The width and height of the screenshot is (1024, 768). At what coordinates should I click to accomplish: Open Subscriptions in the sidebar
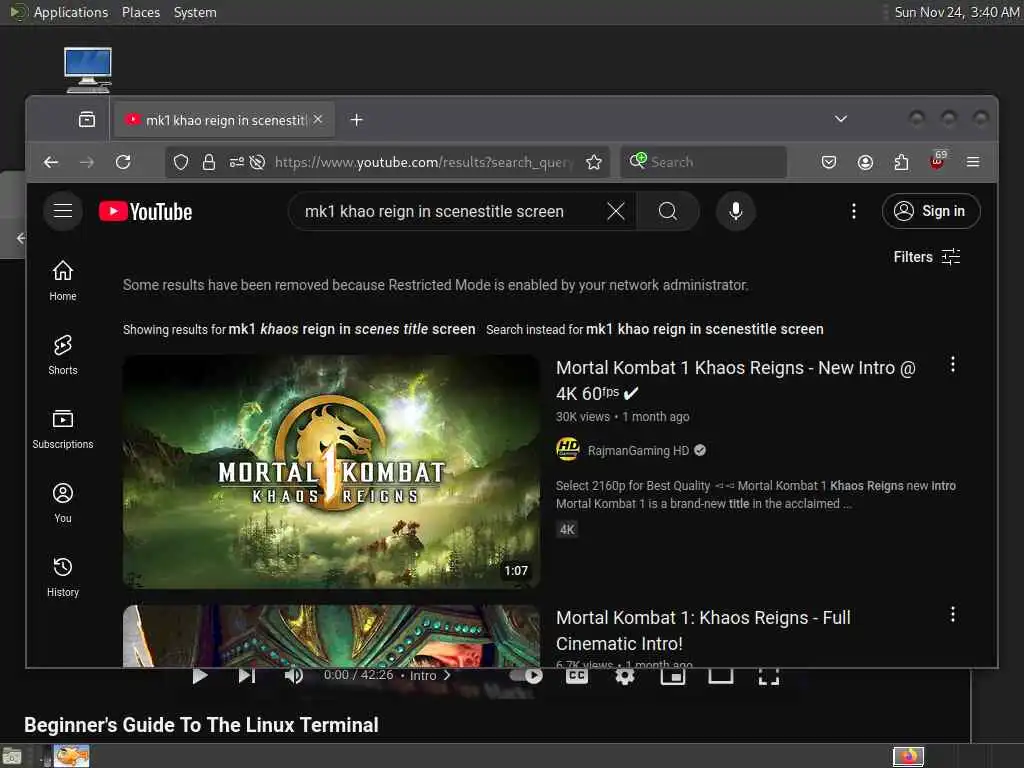pyautogui.click(x=63, y=428)
